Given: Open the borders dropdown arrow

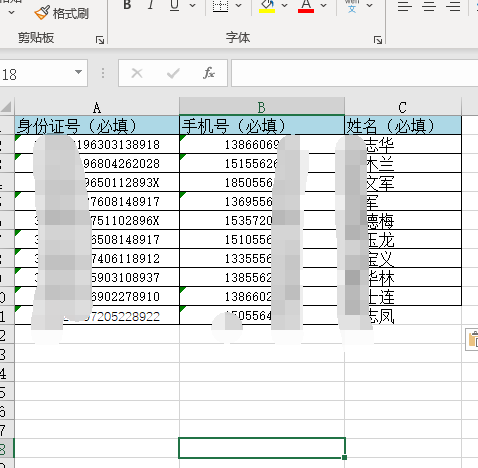Looking at the screenshot, I should coord(238,5).
